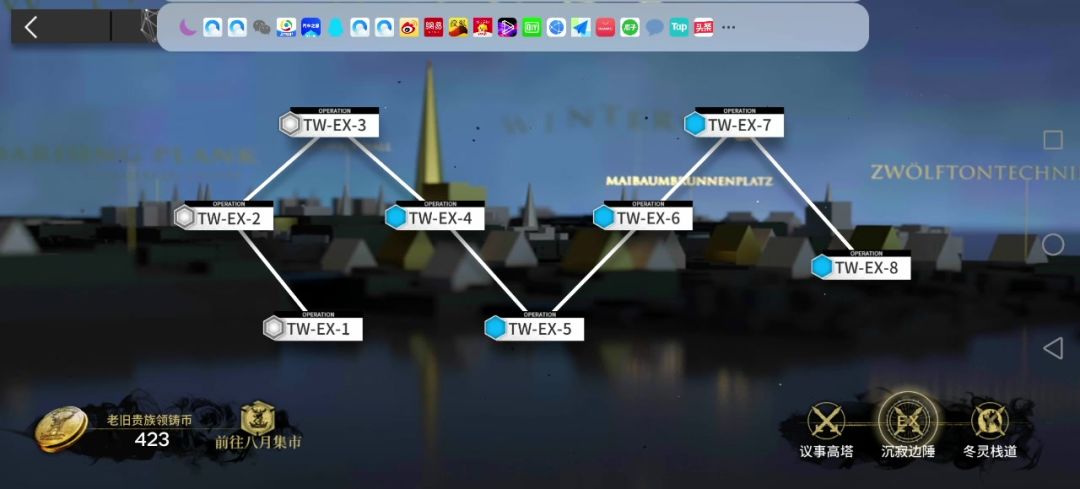Open the TapTap icon in notification bar
Viewport: 1080px width, 489px height.
(x=679, y=28)
